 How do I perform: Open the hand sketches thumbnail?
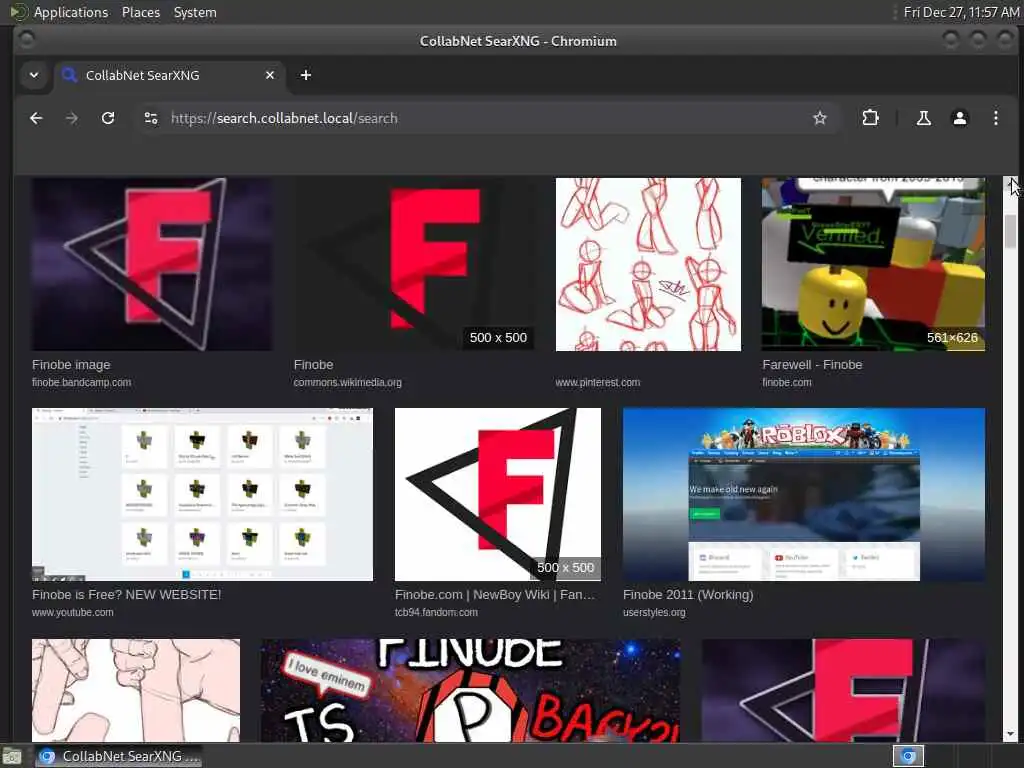[136, 690]
